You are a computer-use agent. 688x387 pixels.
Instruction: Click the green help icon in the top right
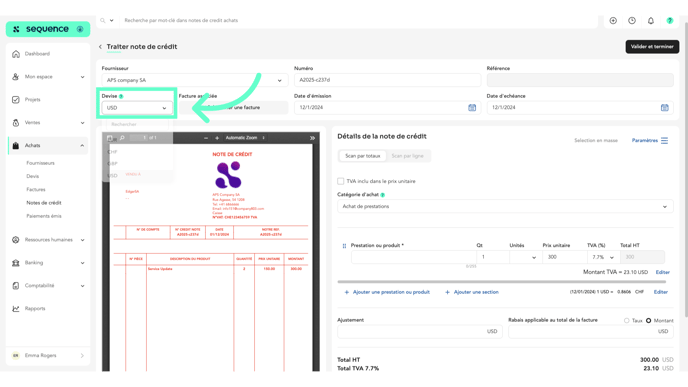pos(670,21)
